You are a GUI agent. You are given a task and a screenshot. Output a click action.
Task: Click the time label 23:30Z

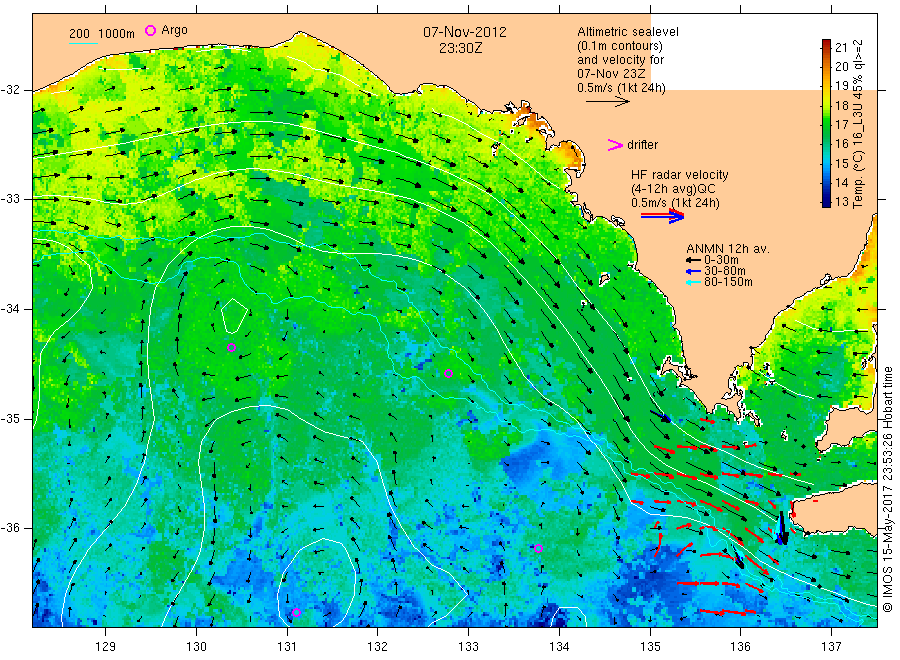[461, 48]
